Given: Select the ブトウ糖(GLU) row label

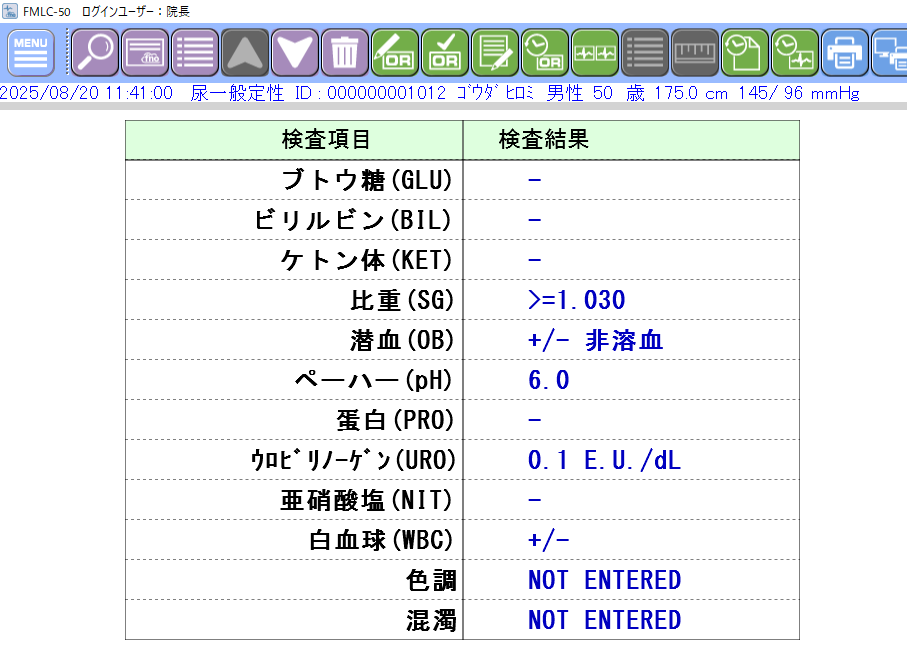Looking at the screenshot, I should click(367, 180).
